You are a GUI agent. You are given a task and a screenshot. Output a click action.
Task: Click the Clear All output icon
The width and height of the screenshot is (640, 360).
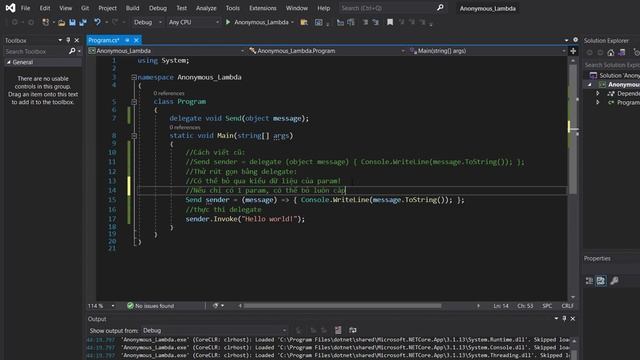click(338, 330)
